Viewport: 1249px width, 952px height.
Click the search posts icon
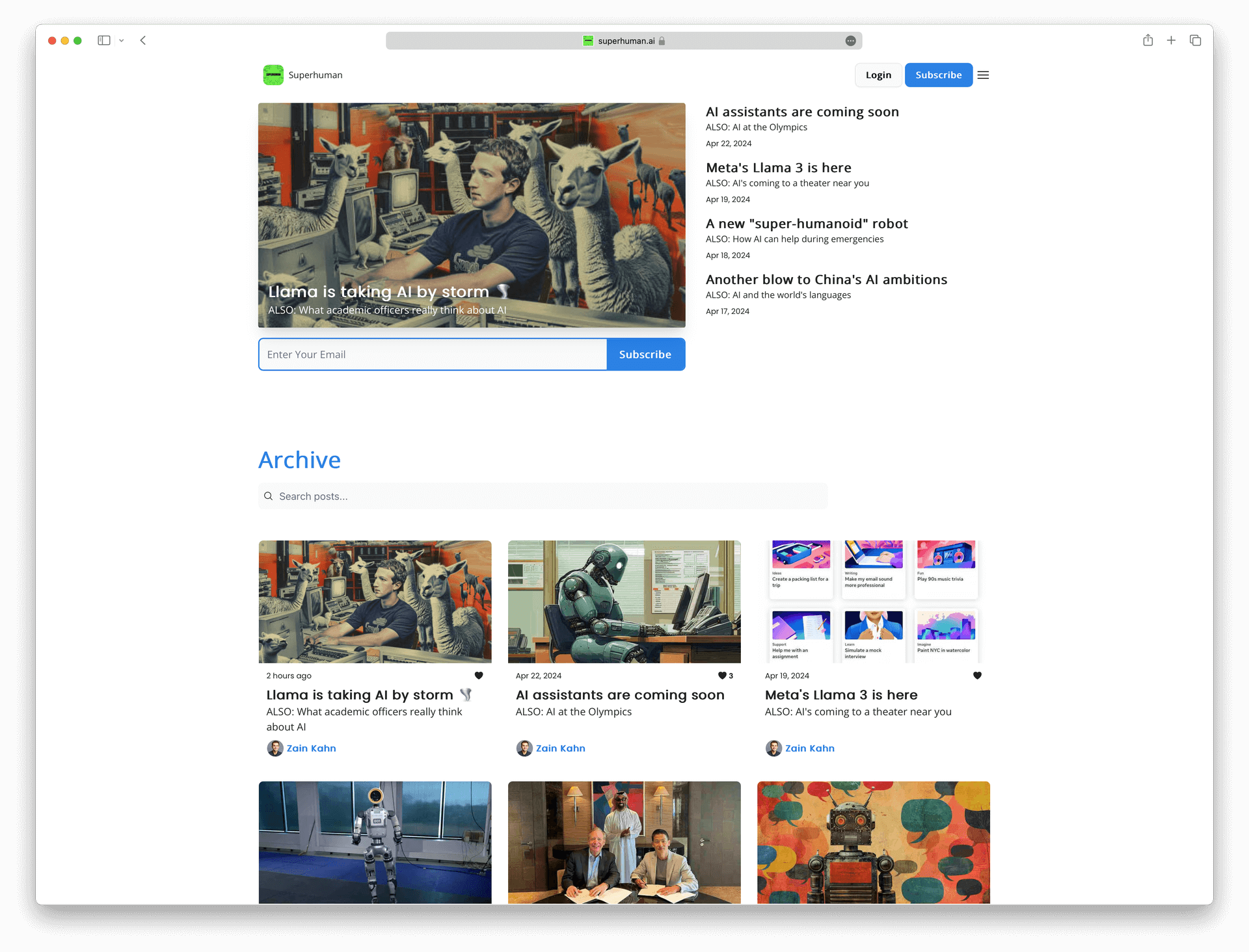[268, 495]
